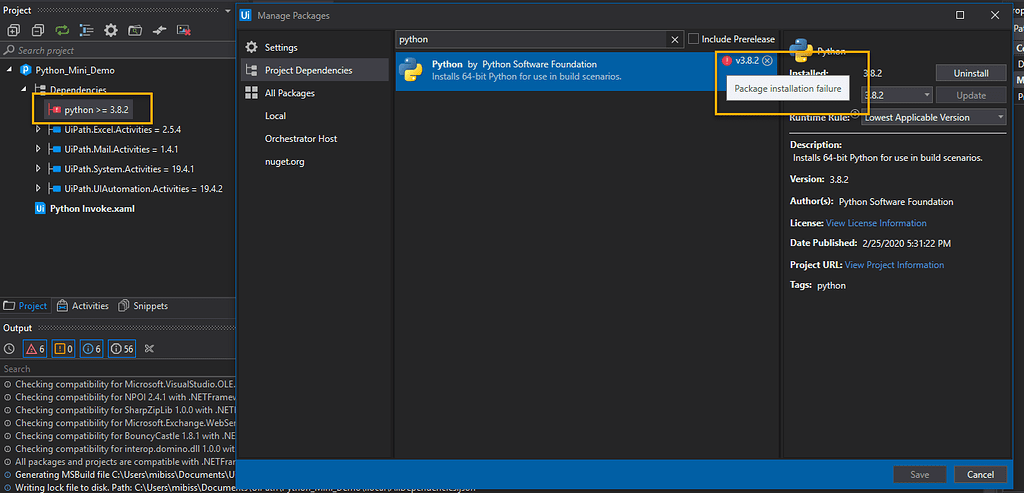Screen dimensions: 1024x493
Task: Toggle the blue info filter showing 6
Action: click(x=91, y=349)
